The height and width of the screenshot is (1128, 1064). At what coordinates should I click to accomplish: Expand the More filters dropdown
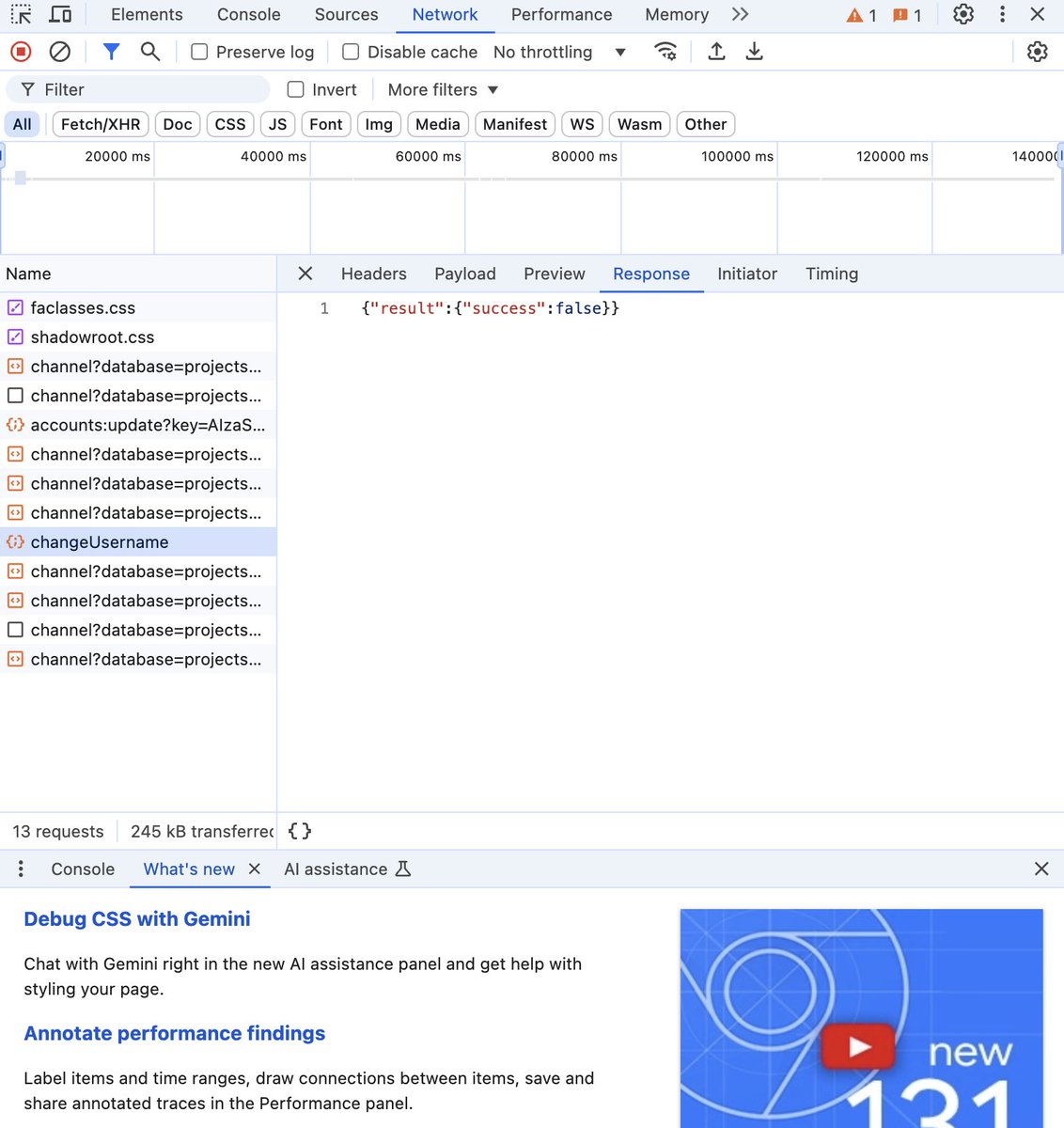(443, 89)
